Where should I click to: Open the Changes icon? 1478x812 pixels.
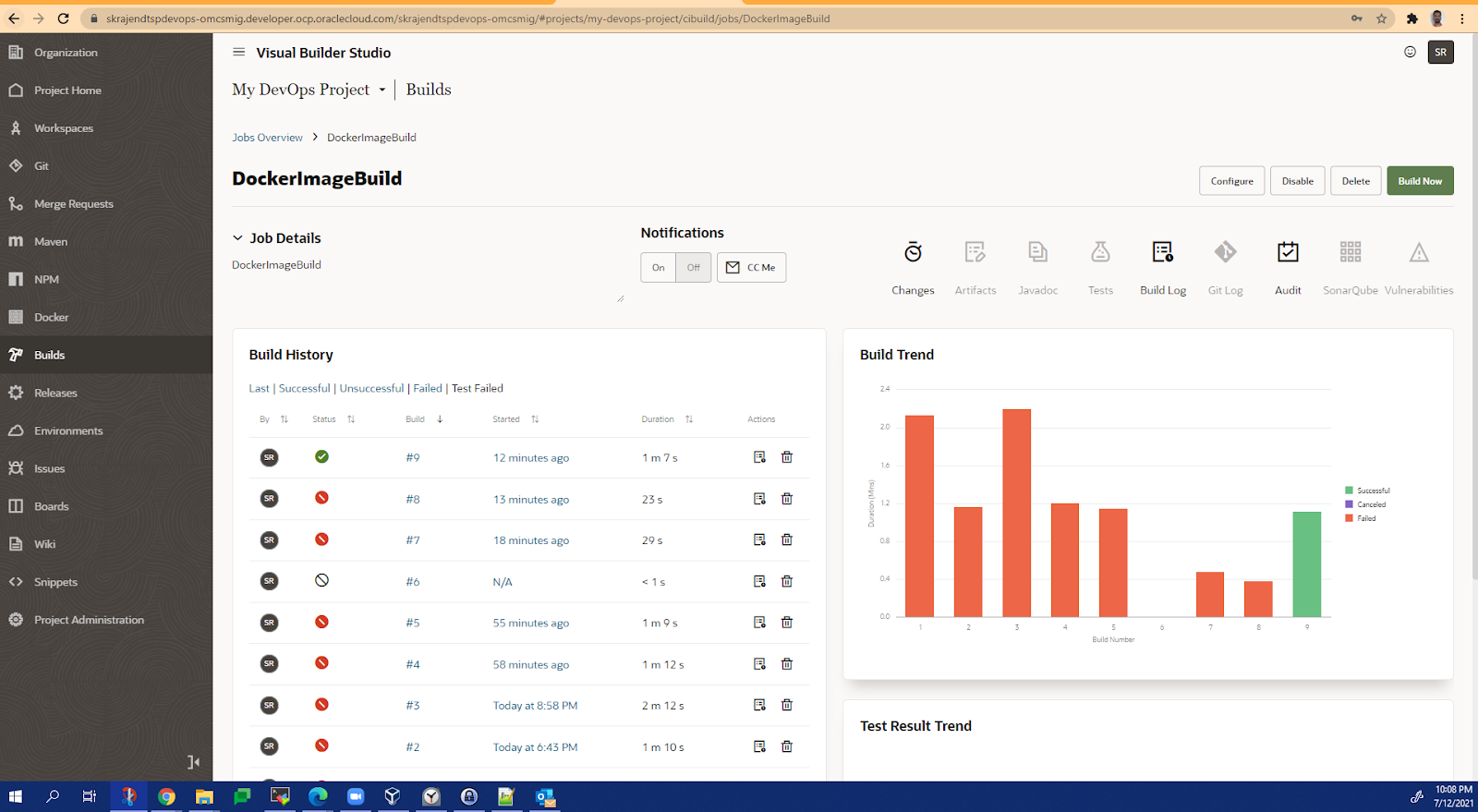pos(913,251)
